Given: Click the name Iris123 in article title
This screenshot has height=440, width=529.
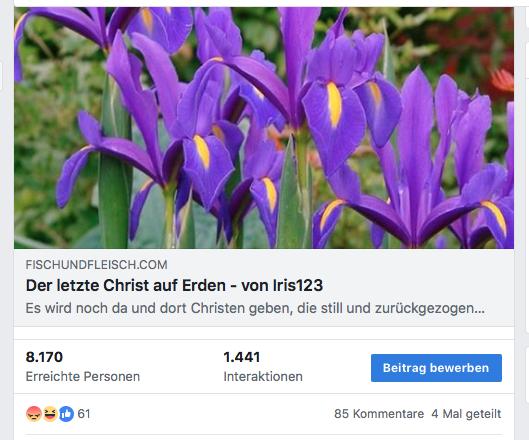Looking at the screenshot, I should coord(298,285).
